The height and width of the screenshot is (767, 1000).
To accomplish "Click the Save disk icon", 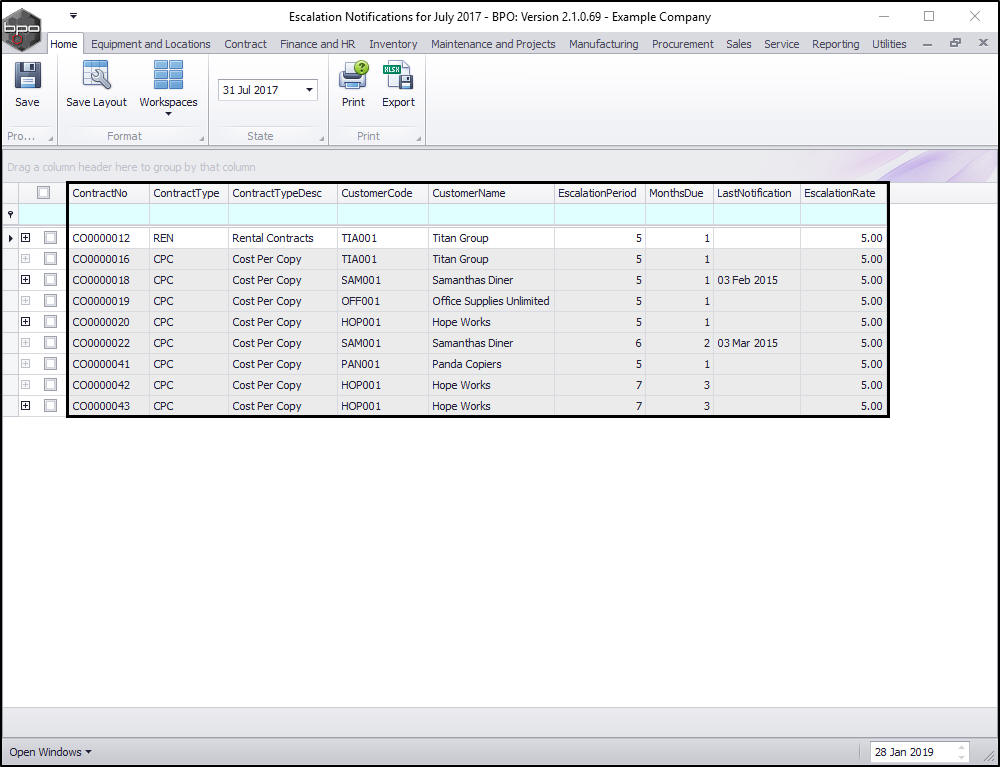I will 27,75.
